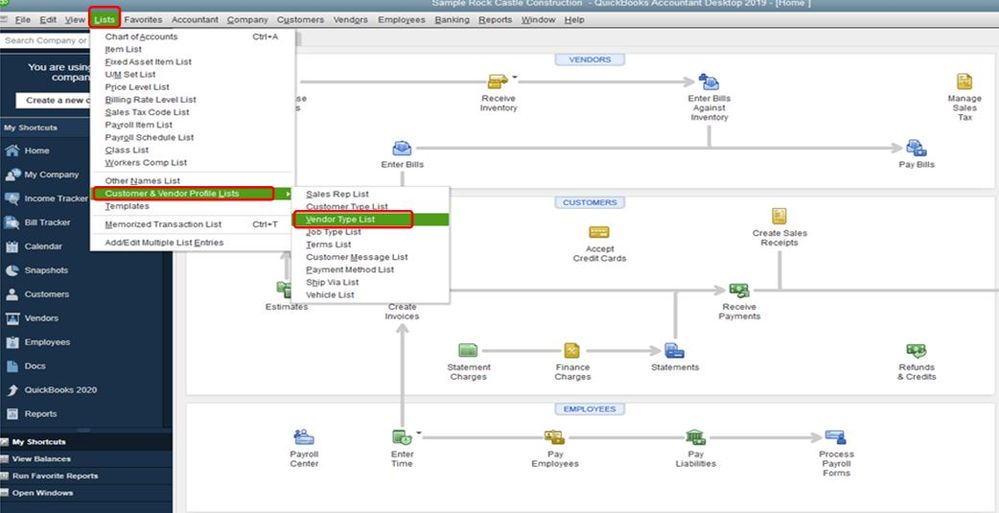Open Refunds & Credits icon
The width and height of the screenshot is (999, 513).
pyautogui.click(x=916, y=351)
